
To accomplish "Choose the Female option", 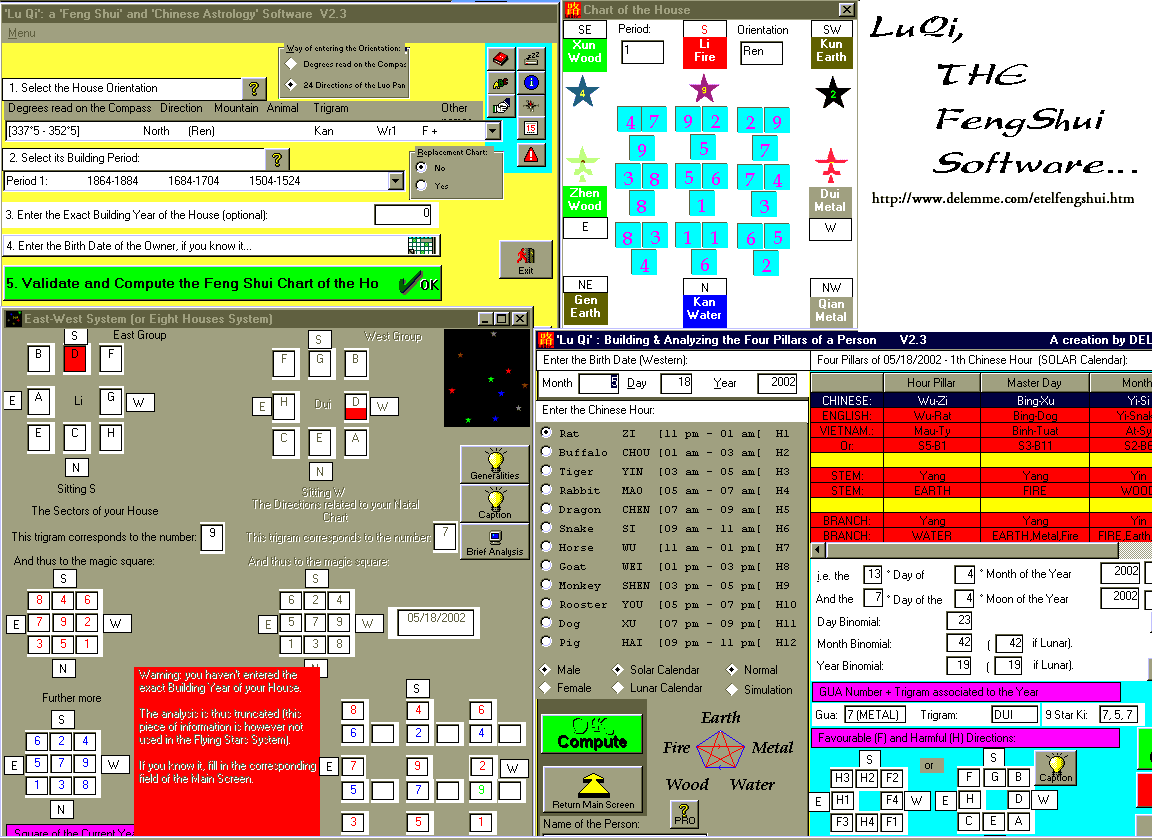I will point(545,688).
